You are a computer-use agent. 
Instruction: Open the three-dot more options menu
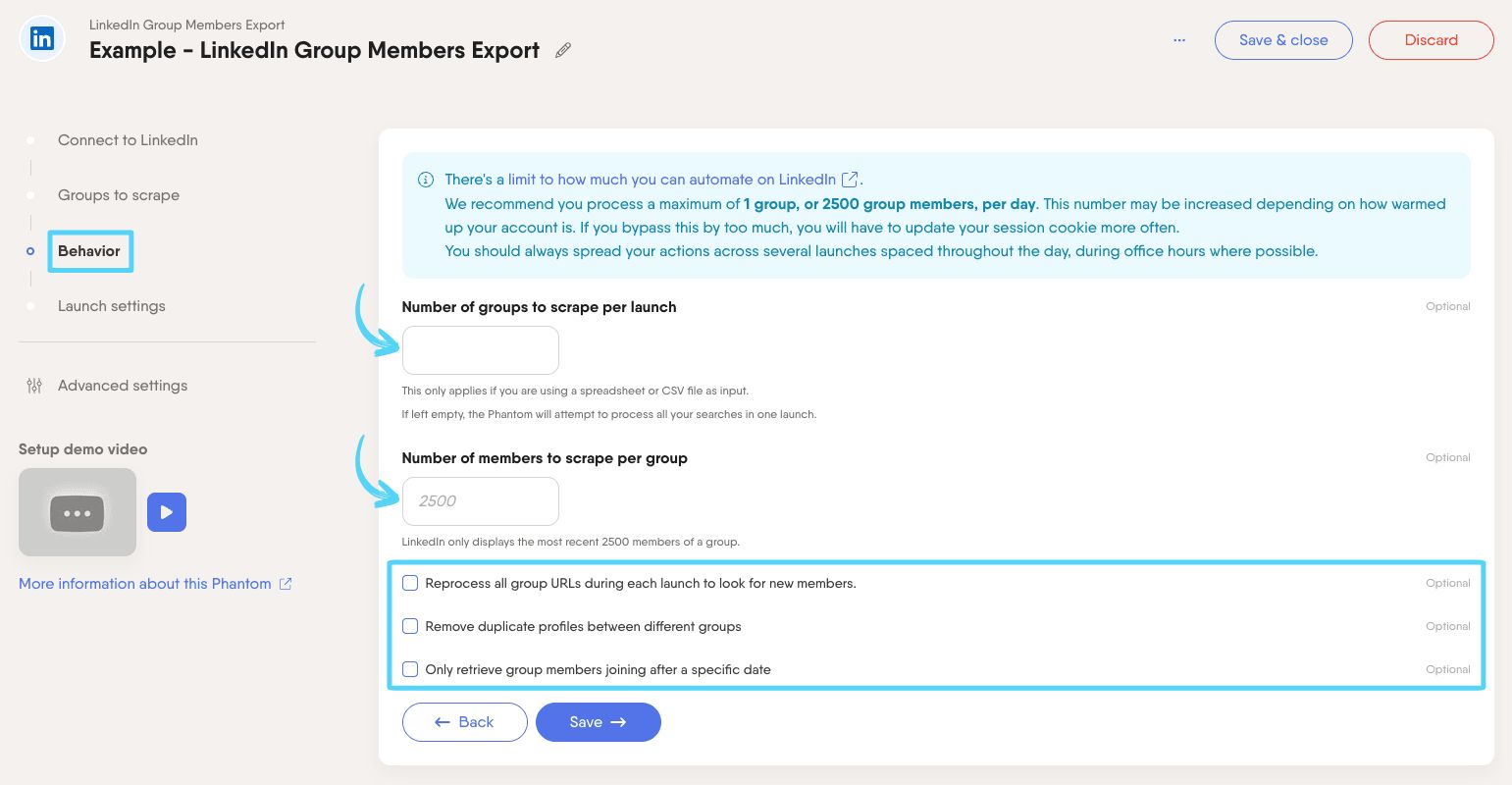[1179, 40]
